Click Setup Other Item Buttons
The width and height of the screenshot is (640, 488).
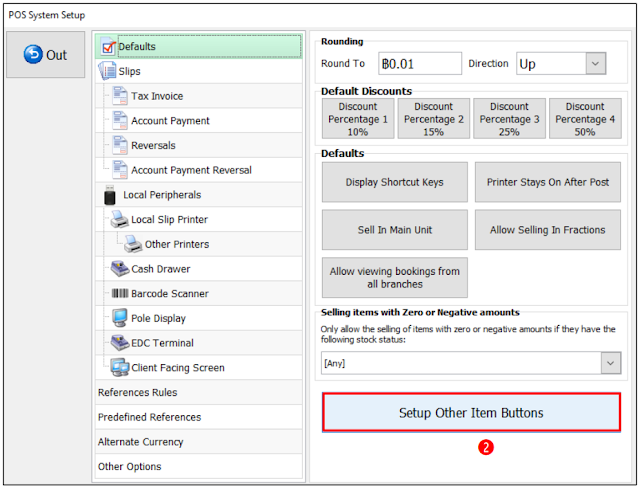[471, 413]
